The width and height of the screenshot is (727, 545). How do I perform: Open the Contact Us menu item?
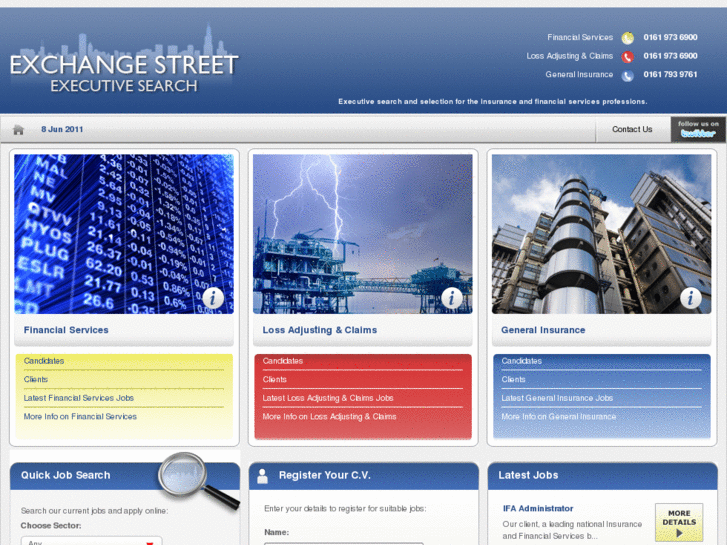click(x=632, y=129)
